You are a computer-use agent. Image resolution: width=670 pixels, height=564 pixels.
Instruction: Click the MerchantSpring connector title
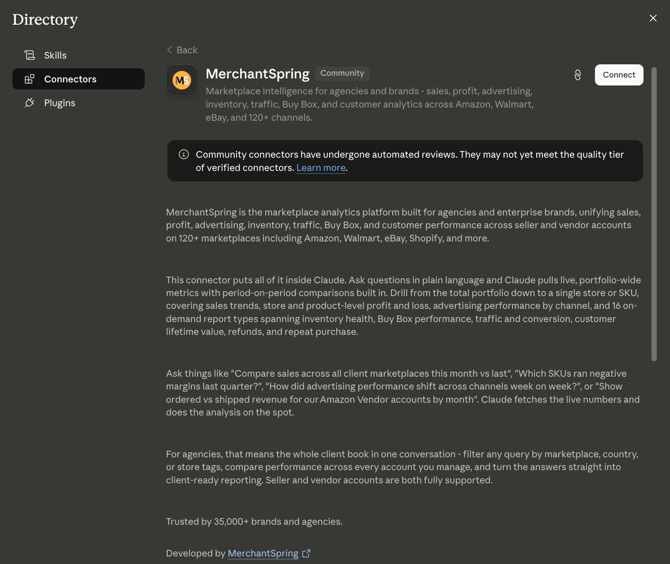click(257, 74)
